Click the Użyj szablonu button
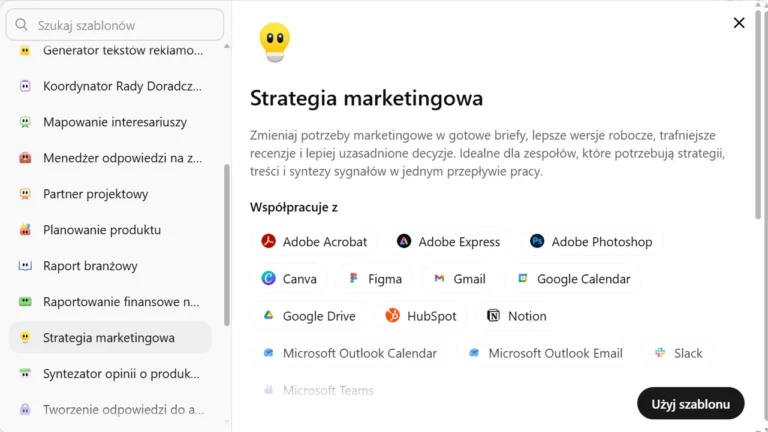 (x=691, y=404)
